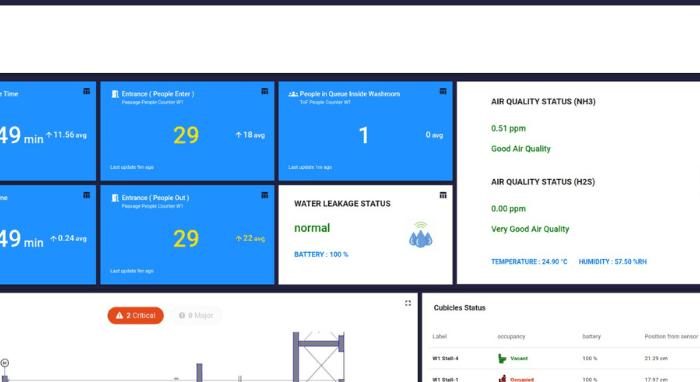Click Position from sensor column header
This screenshot has width=700, height=382.
click(671, 336)
